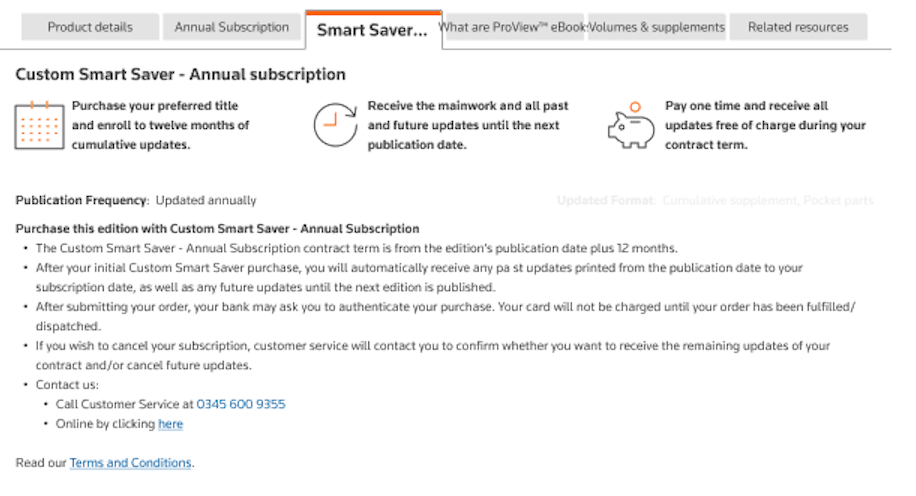Screen dimensions: 916x496
Task: Open the Related resources tab
Action: tap(798, 27)
